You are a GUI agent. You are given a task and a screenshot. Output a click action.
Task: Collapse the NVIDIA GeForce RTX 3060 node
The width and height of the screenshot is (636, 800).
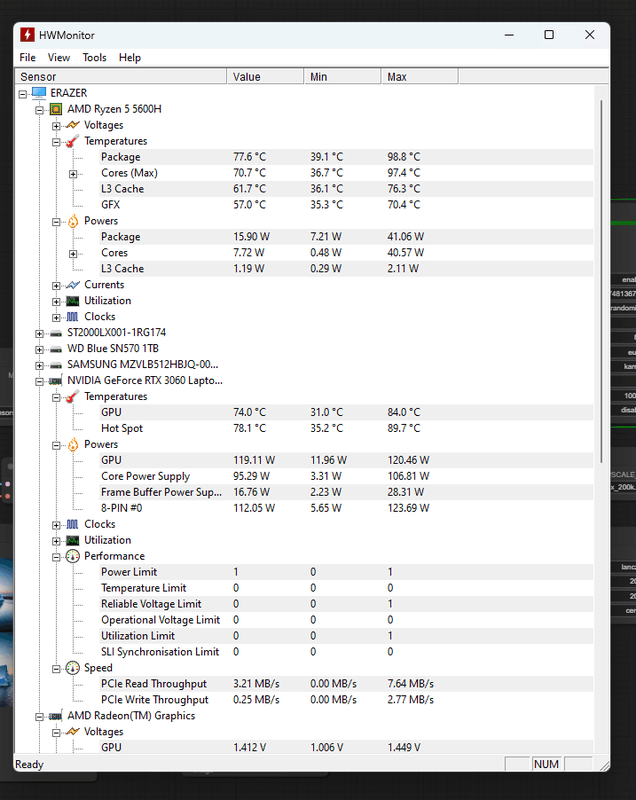(39, 382)
